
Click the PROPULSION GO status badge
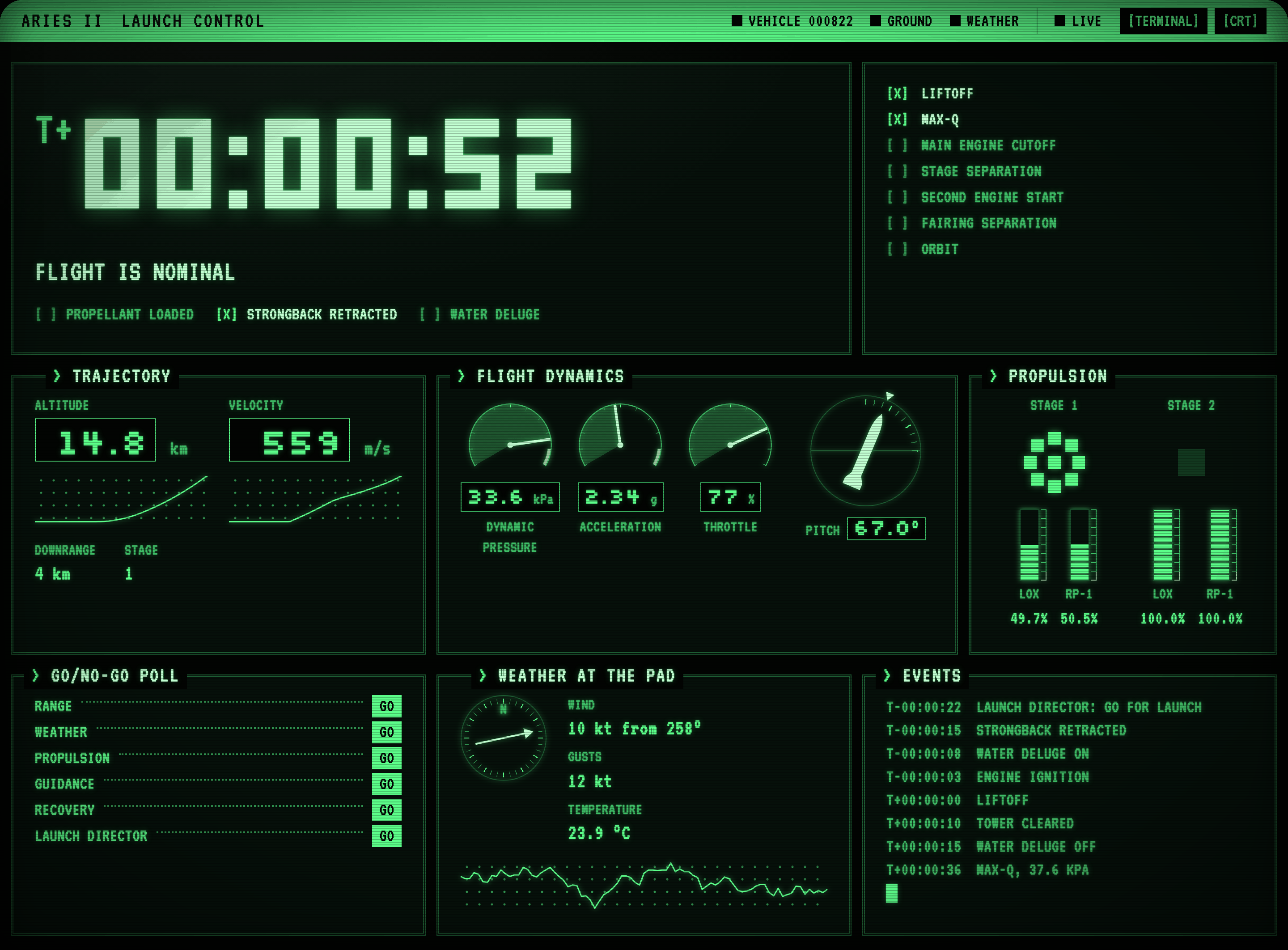pyautogui.click(x=386, y=758)
